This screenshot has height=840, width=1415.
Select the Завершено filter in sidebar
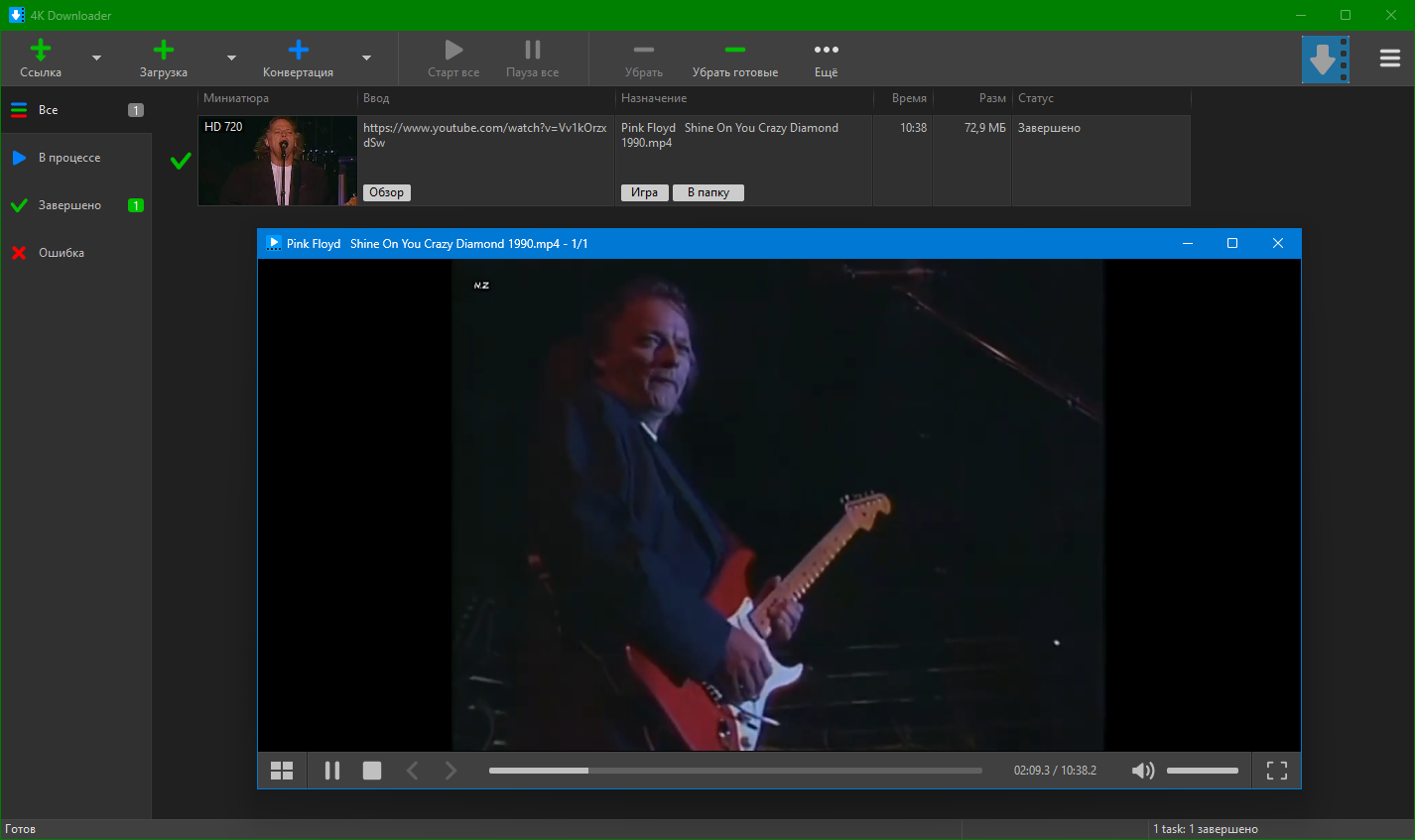(x=69, y=205)
